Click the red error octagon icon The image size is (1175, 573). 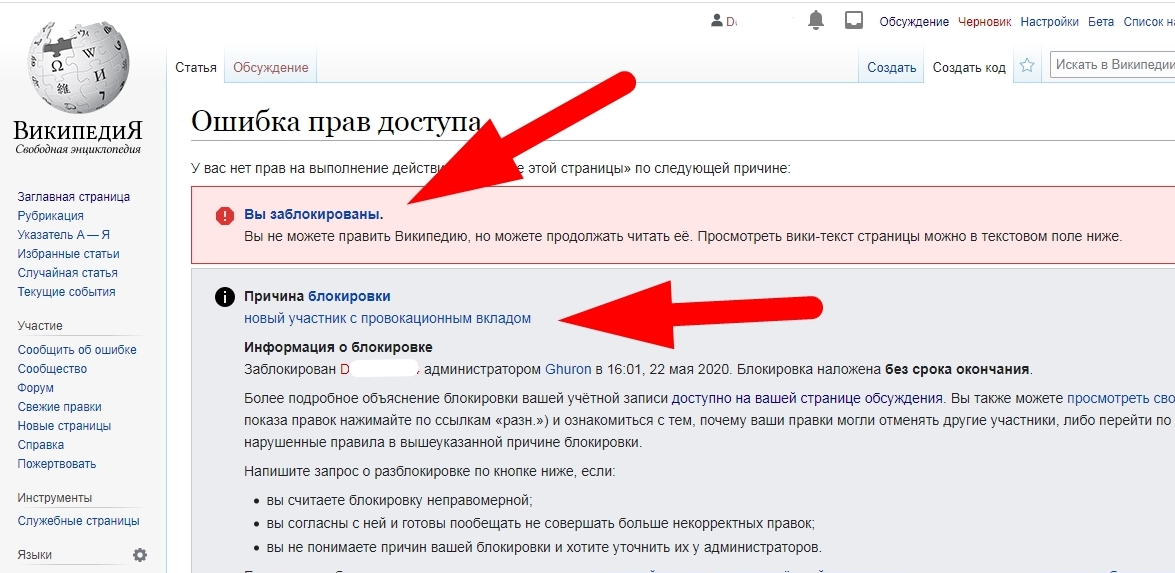pyautogui.click(x=225, y=216)
